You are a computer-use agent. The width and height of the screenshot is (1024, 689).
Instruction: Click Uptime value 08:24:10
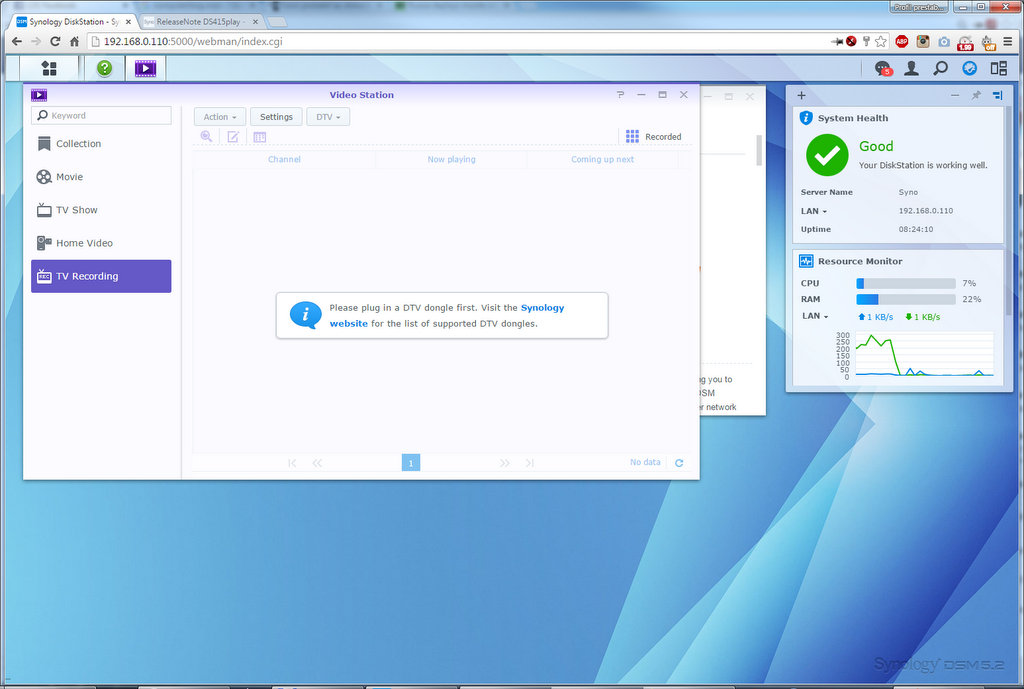[x=916, y=229]
